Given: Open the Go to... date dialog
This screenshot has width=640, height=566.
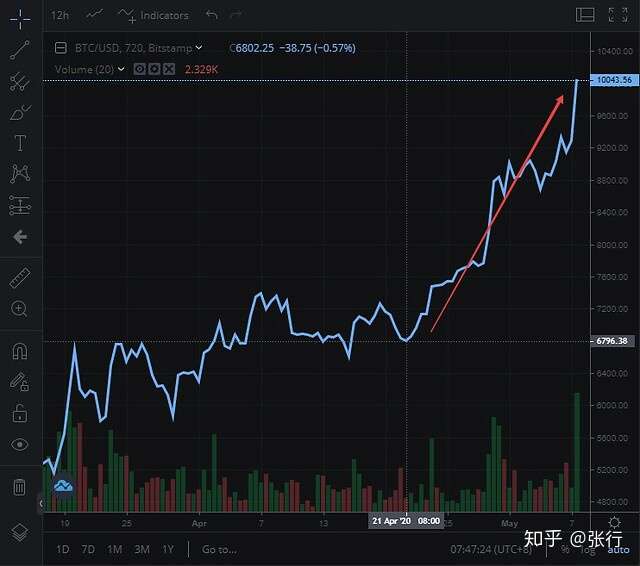Looking at the screenshot, I should click(219, 550).
